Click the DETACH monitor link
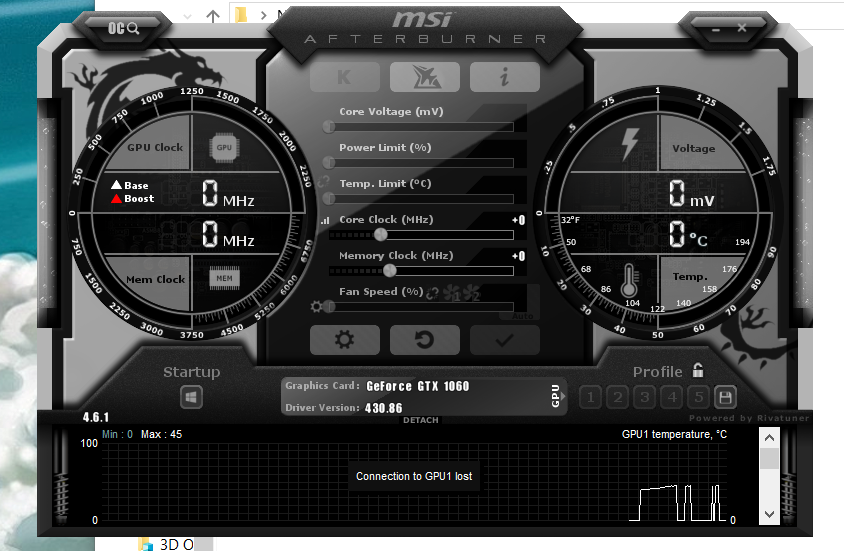 click(x=420, y=420)
